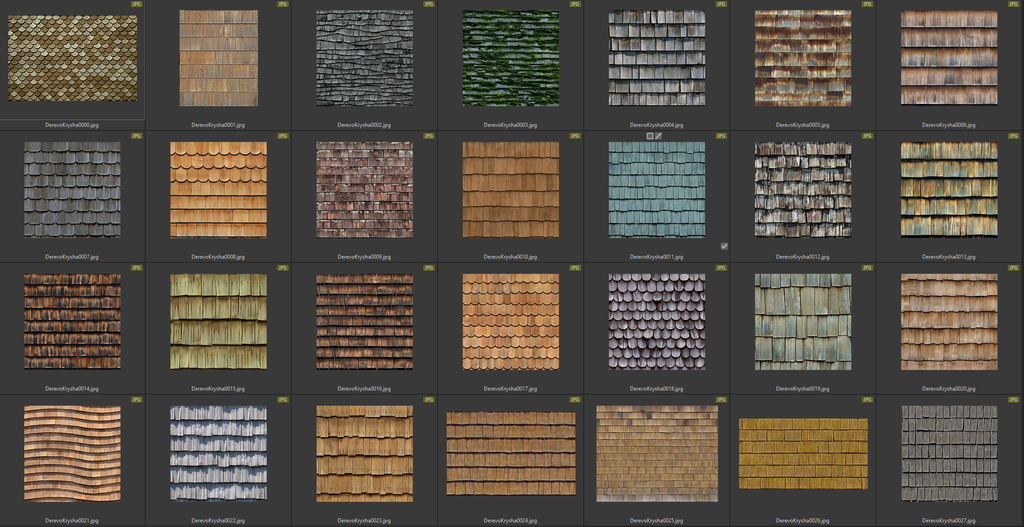
Task: Click the DerevoKrysha0005.jpg filename label
Action: 803,125
